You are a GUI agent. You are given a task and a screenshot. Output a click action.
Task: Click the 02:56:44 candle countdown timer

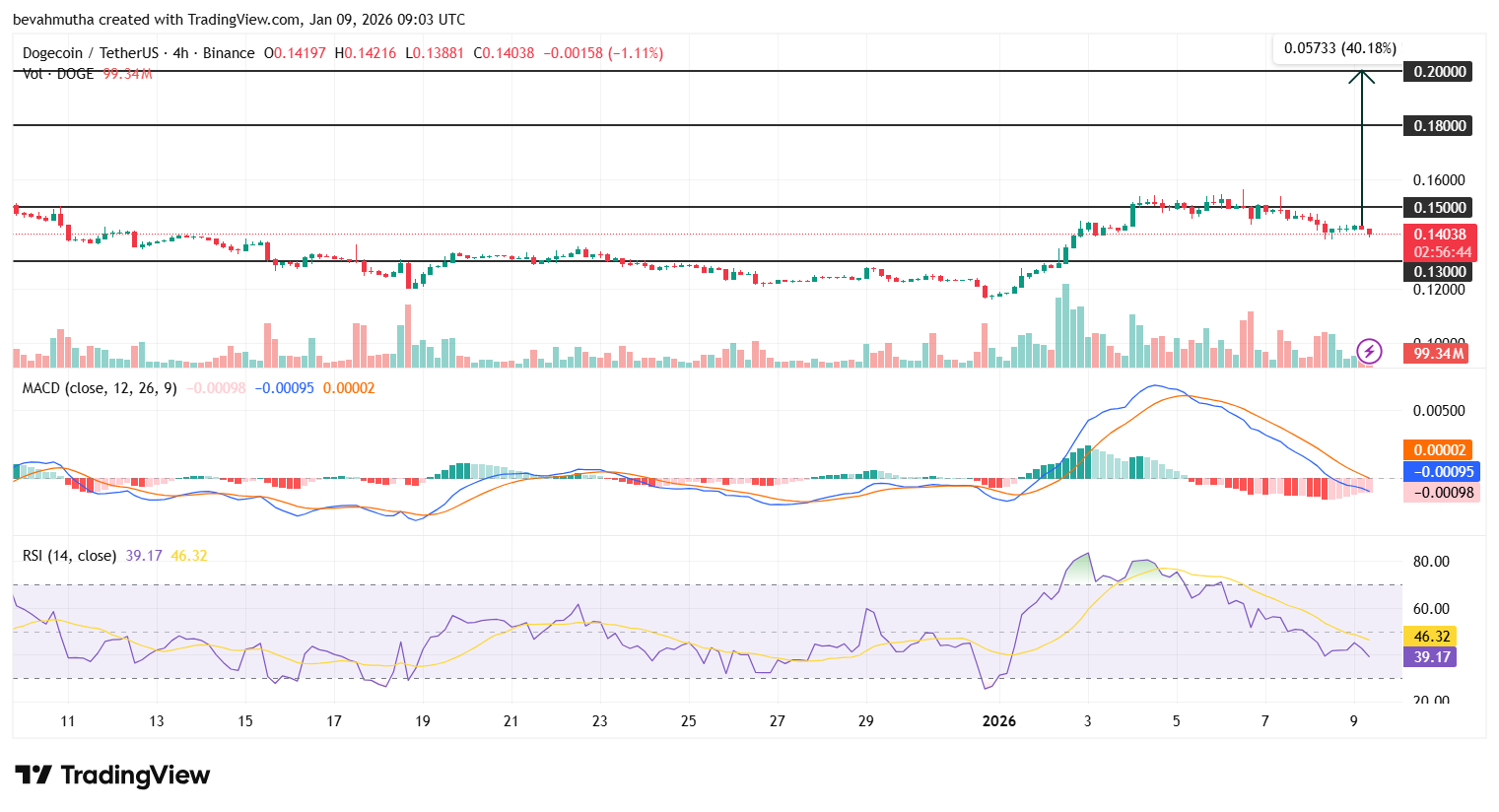(1439, 251)
